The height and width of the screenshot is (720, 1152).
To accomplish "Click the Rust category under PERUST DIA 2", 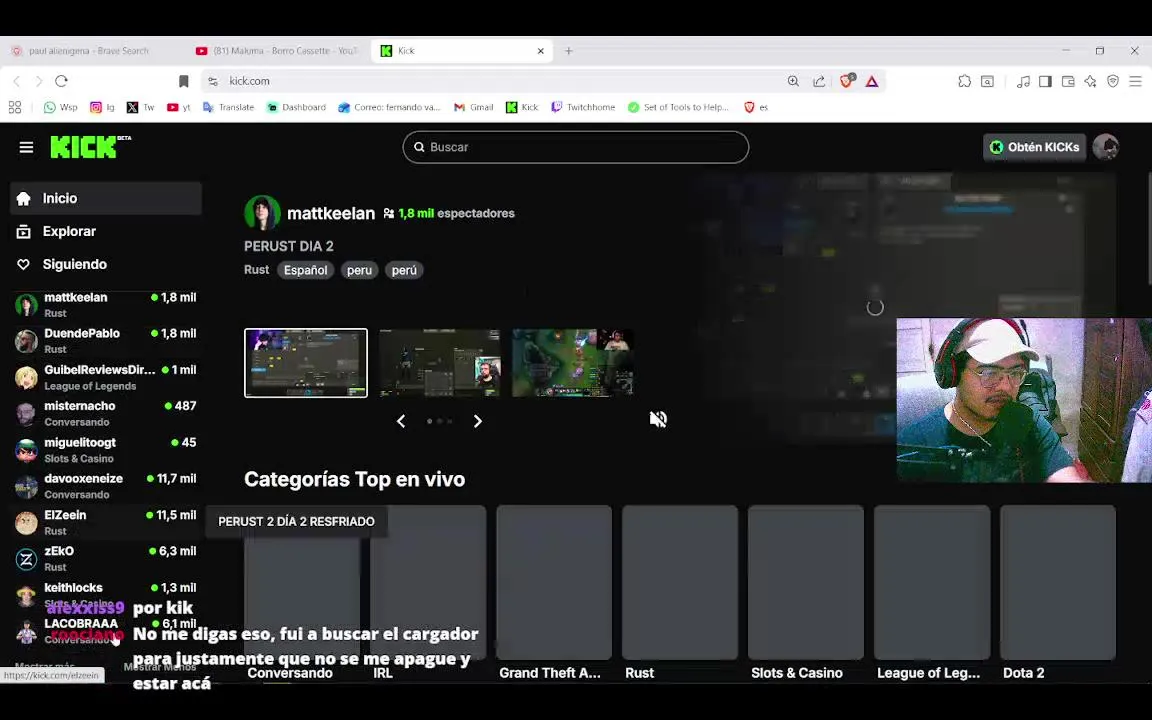I will point(256,270).
